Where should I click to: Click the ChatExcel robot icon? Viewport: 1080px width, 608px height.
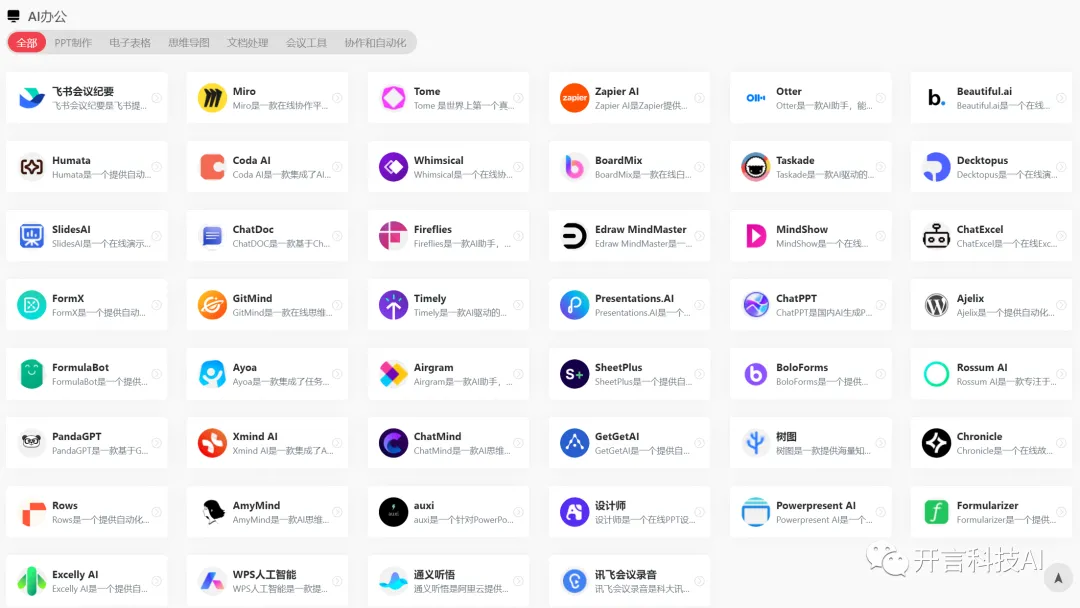(936, 236)
